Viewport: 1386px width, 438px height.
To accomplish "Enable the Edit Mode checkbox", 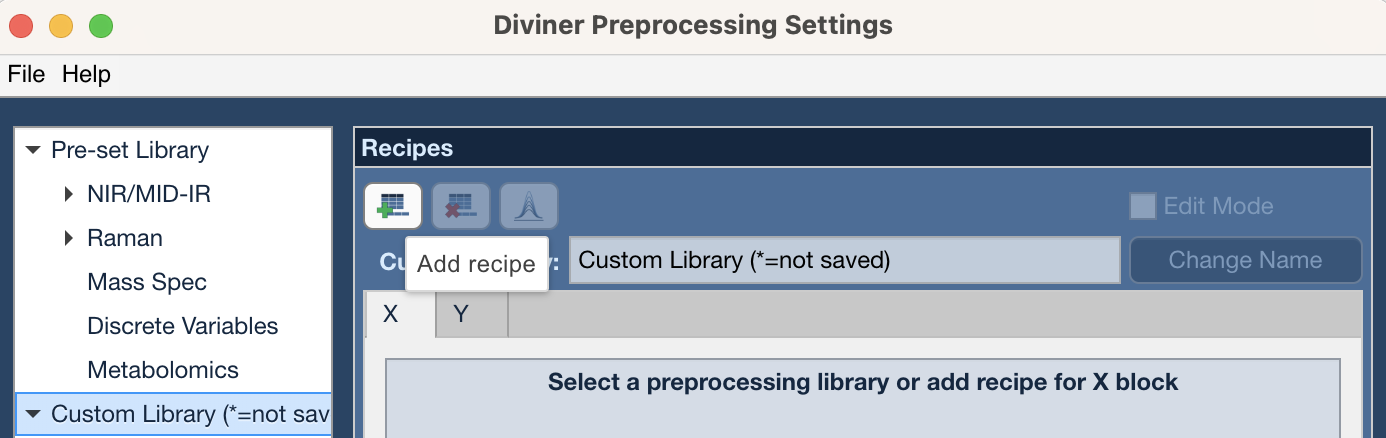I will [1142, 206].
